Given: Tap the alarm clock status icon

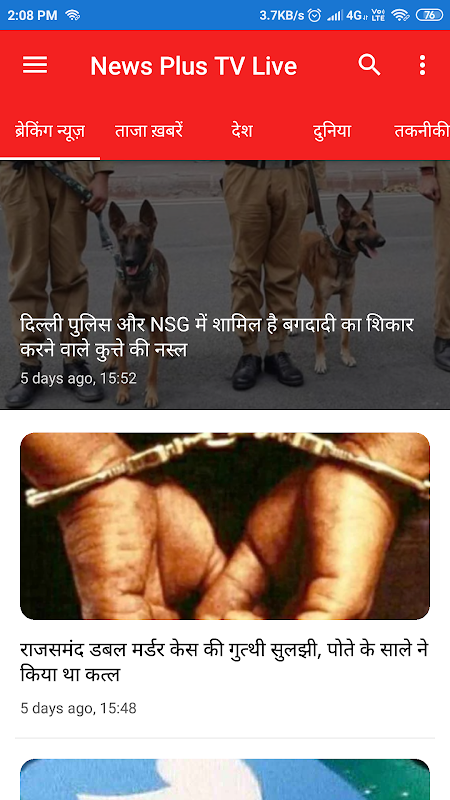Looking at the screenshot, I should 315,15.
